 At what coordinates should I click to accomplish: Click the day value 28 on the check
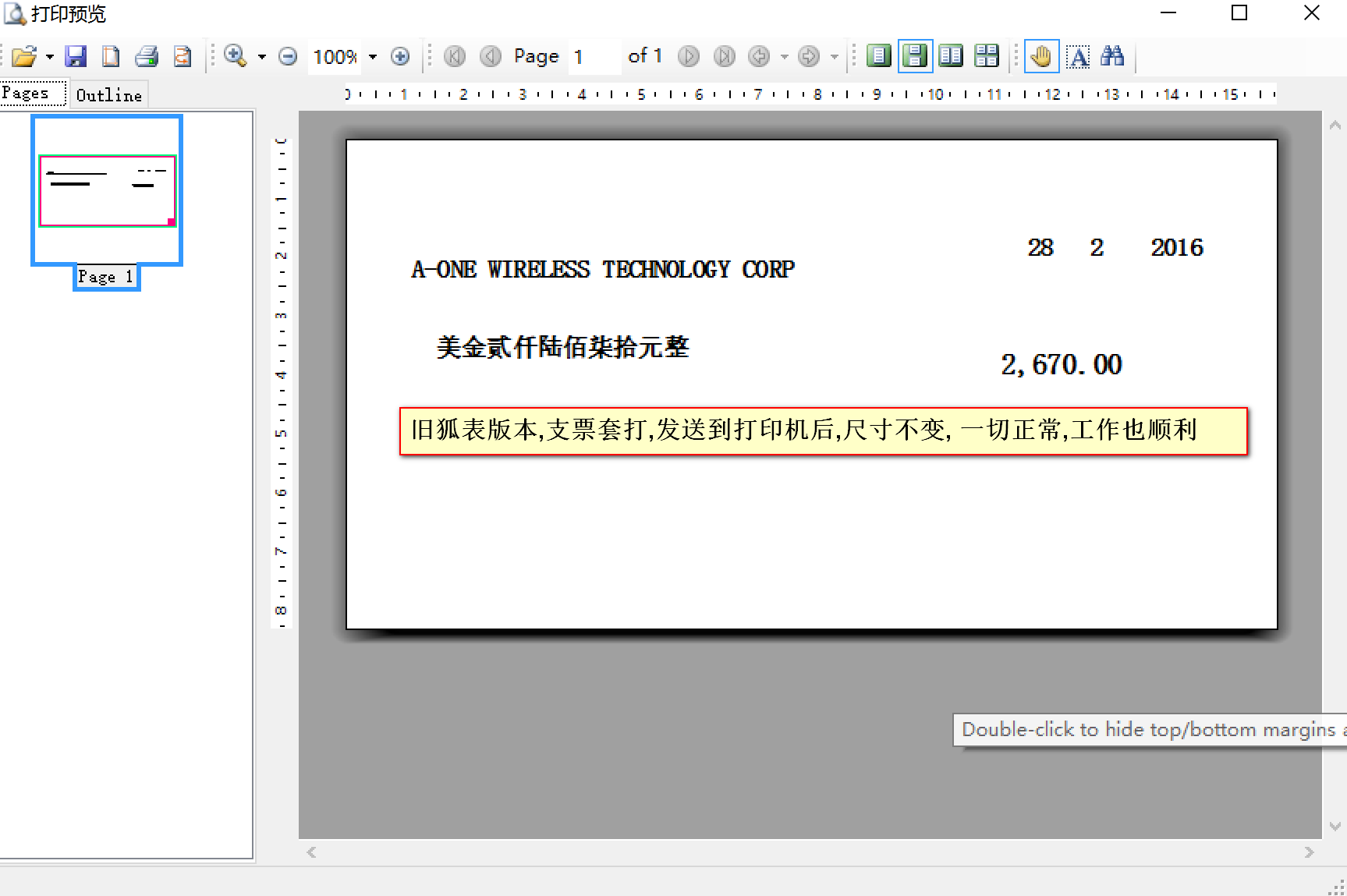coord(1040,247)
